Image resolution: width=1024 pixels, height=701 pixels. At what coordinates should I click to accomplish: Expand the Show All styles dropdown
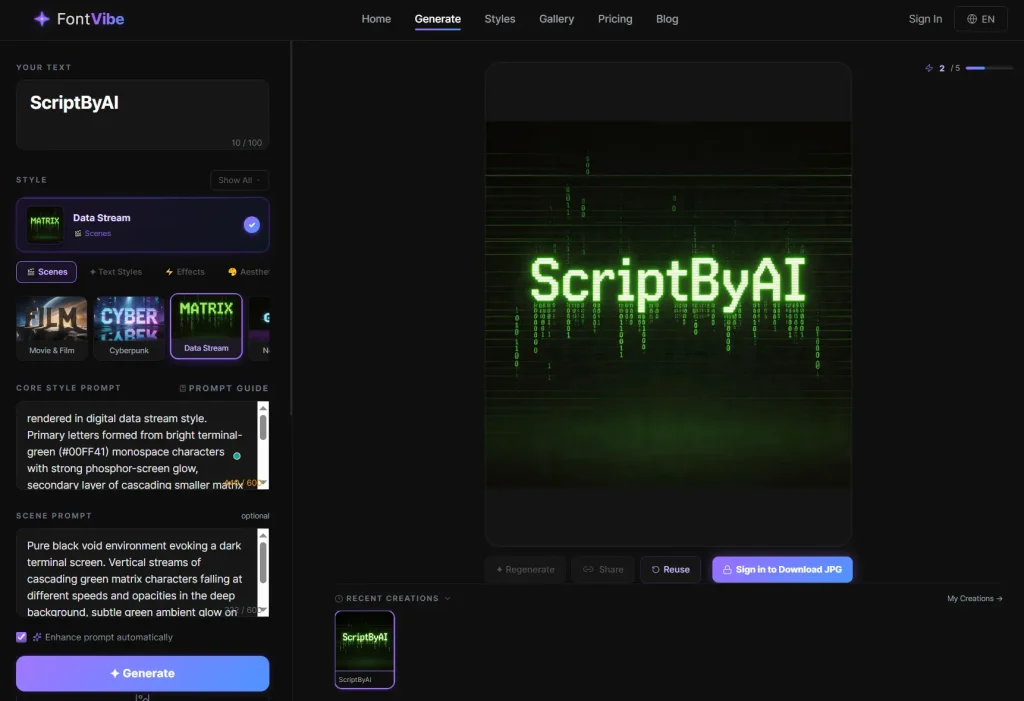[239, 180]
